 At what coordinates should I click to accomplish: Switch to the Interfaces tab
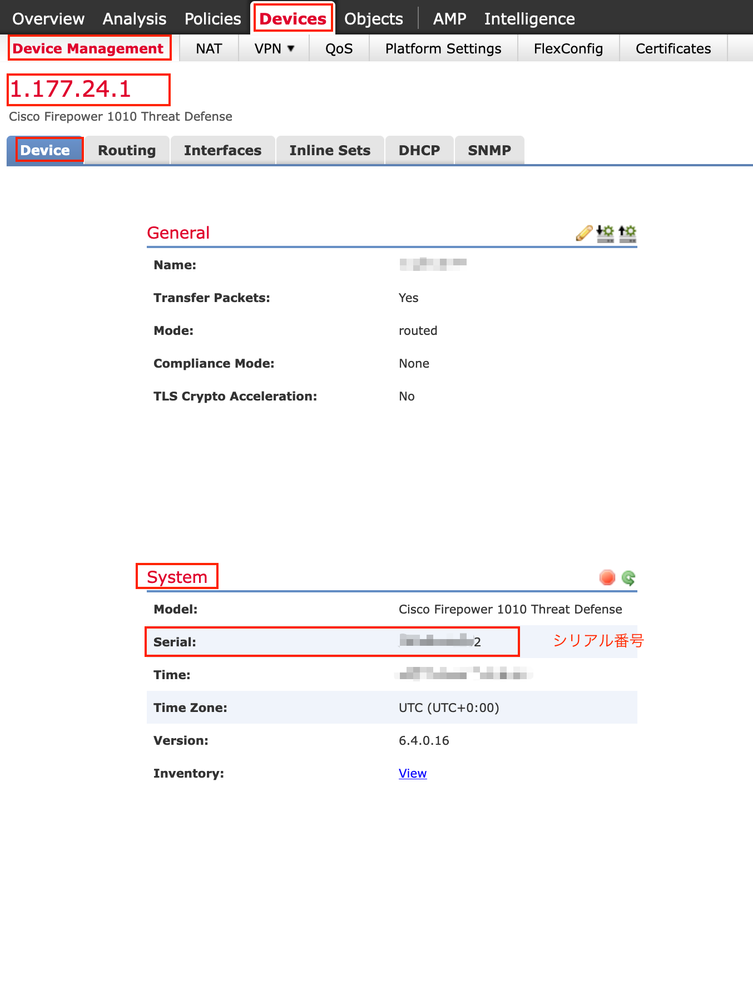[x=223, y=150]
